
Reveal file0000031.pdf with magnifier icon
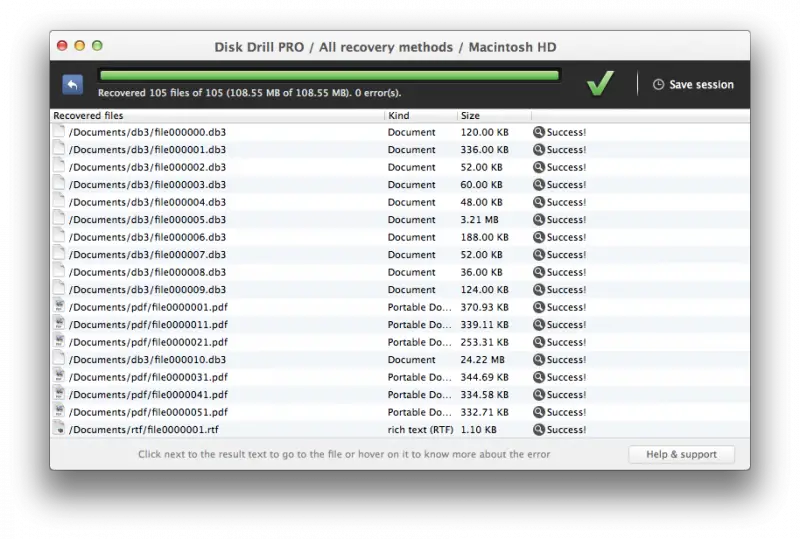coord(538,377)
